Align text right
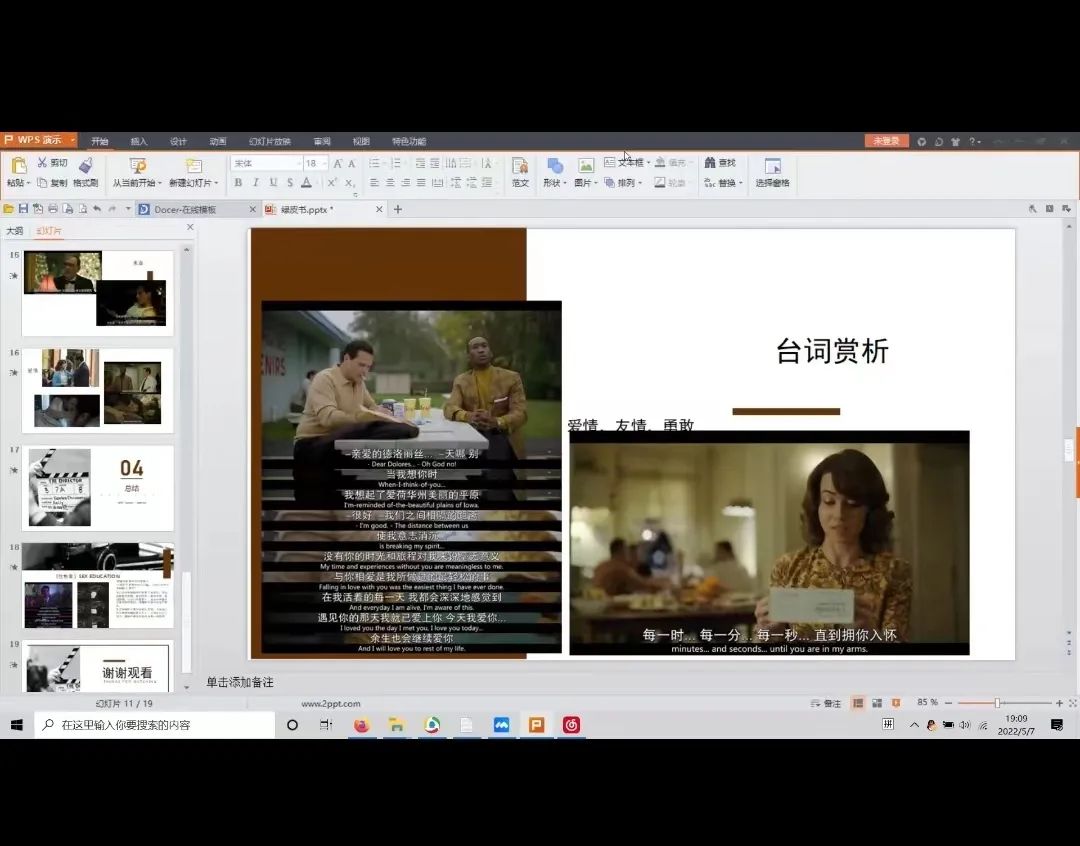 pyautogui.click(x=406, y=183)
